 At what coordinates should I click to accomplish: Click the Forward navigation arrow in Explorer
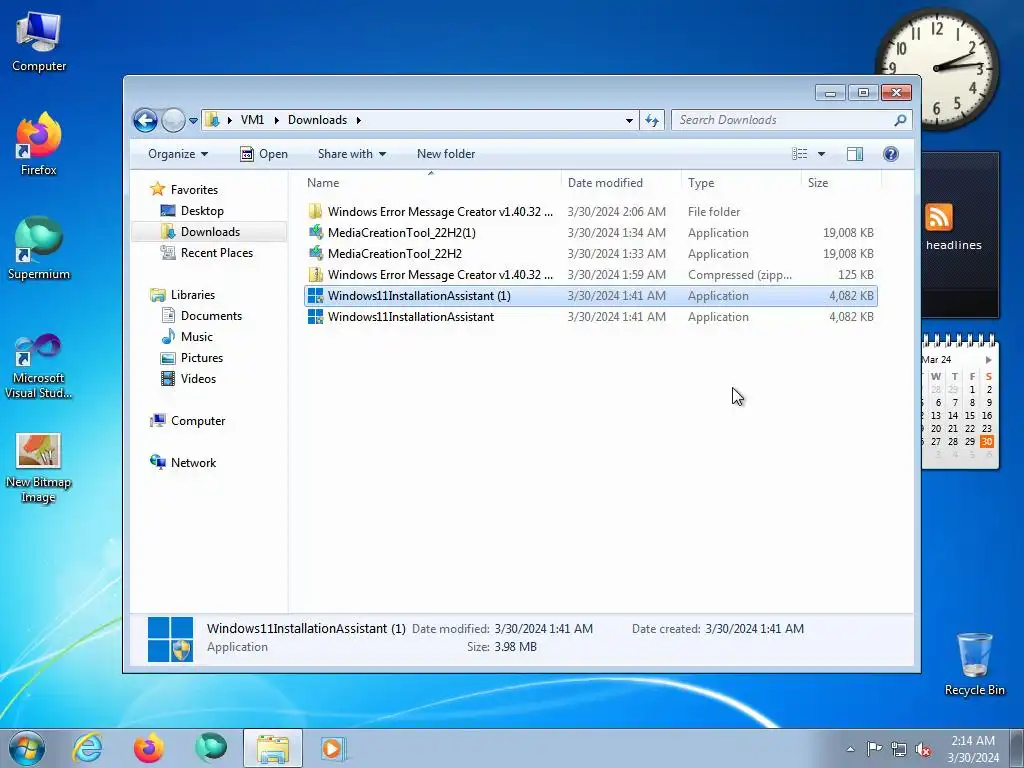(x=173, y=120)
